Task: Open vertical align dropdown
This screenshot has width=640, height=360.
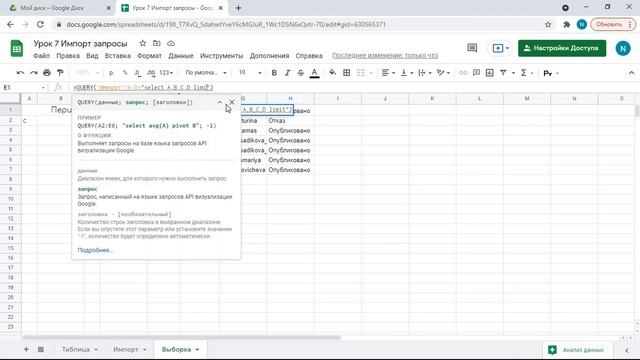Action: pyautogui.click(x=407, y=73)
